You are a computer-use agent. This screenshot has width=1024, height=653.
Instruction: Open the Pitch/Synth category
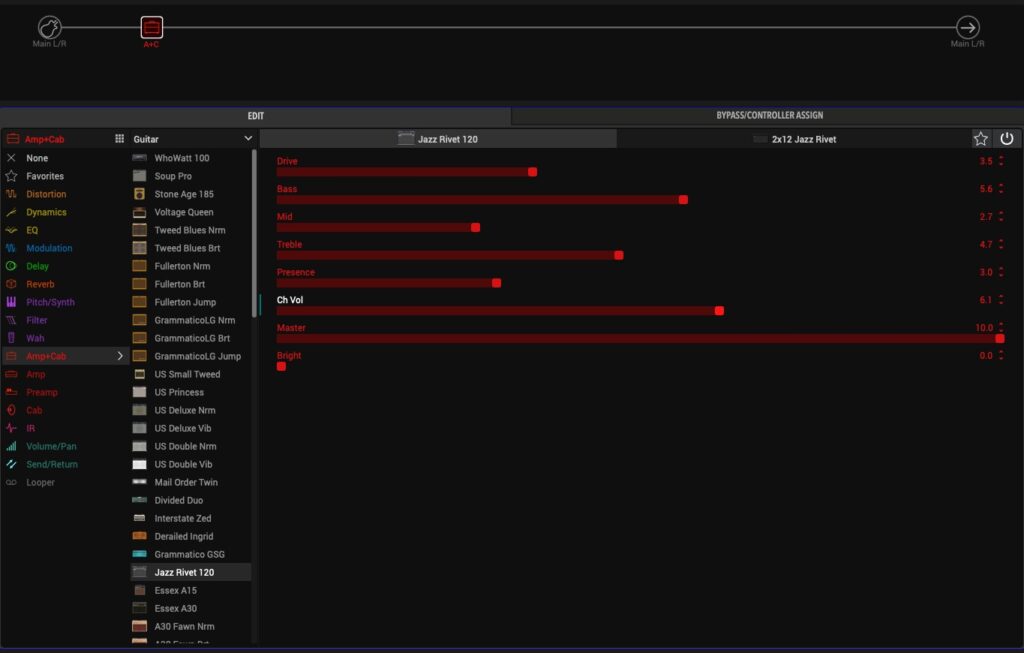[x=50, y=302]
